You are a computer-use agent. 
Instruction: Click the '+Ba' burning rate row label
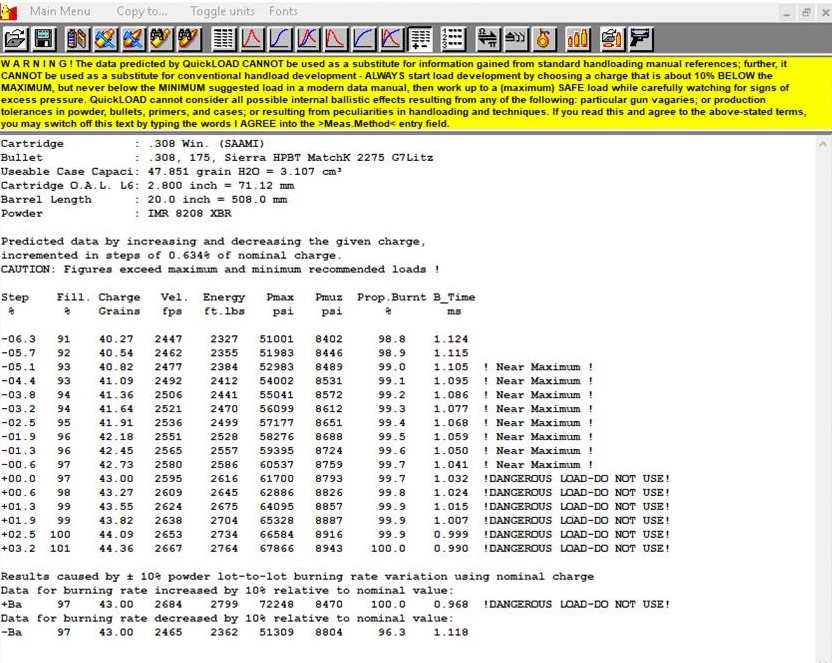[x=11, y=604]
